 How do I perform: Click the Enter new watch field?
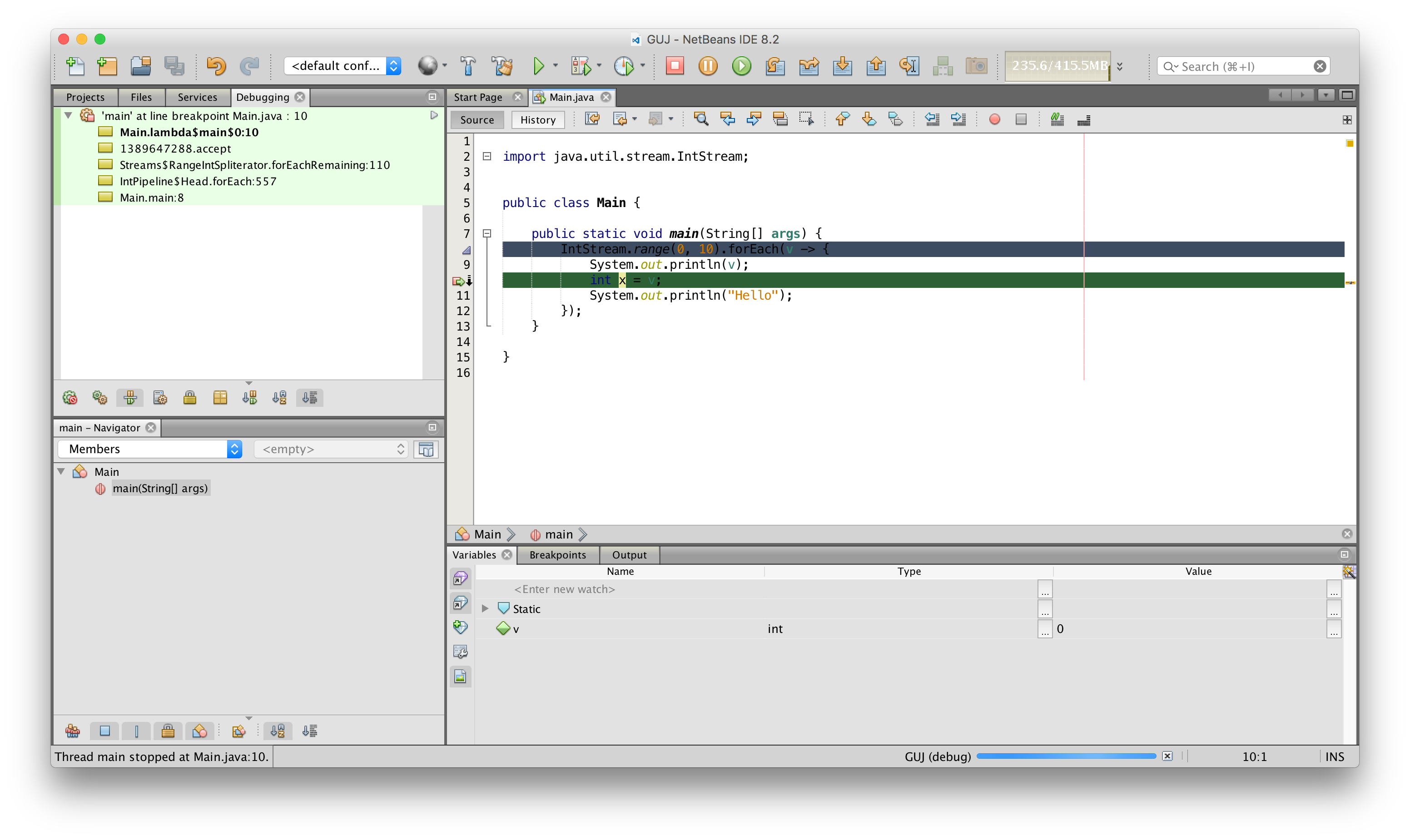pyautogui.click(x=564, y=589)
